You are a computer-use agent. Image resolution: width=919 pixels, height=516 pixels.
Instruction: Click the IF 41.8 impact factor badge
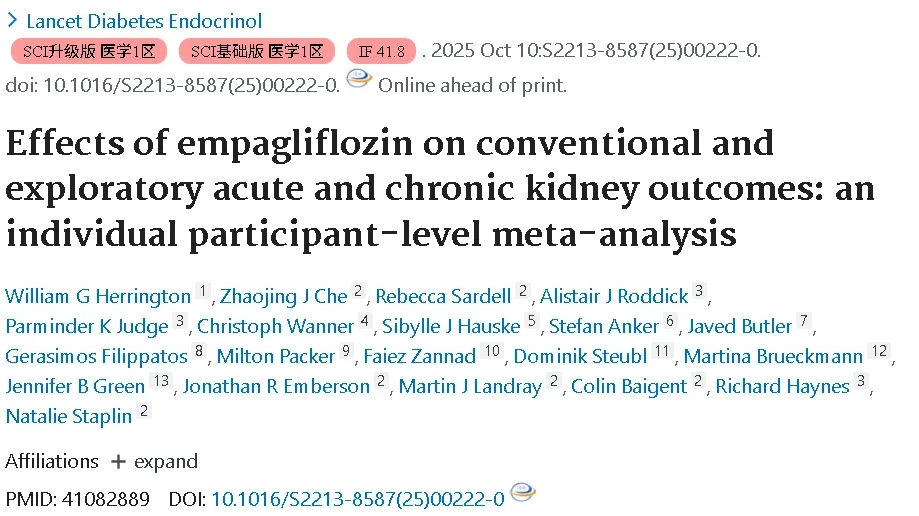tap(382, 52)
